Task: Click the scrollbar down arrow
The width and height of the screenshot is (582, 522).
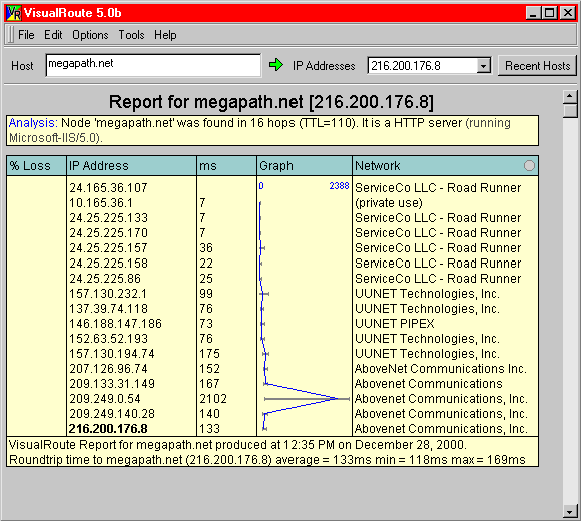Action: (x=570, y=512)
